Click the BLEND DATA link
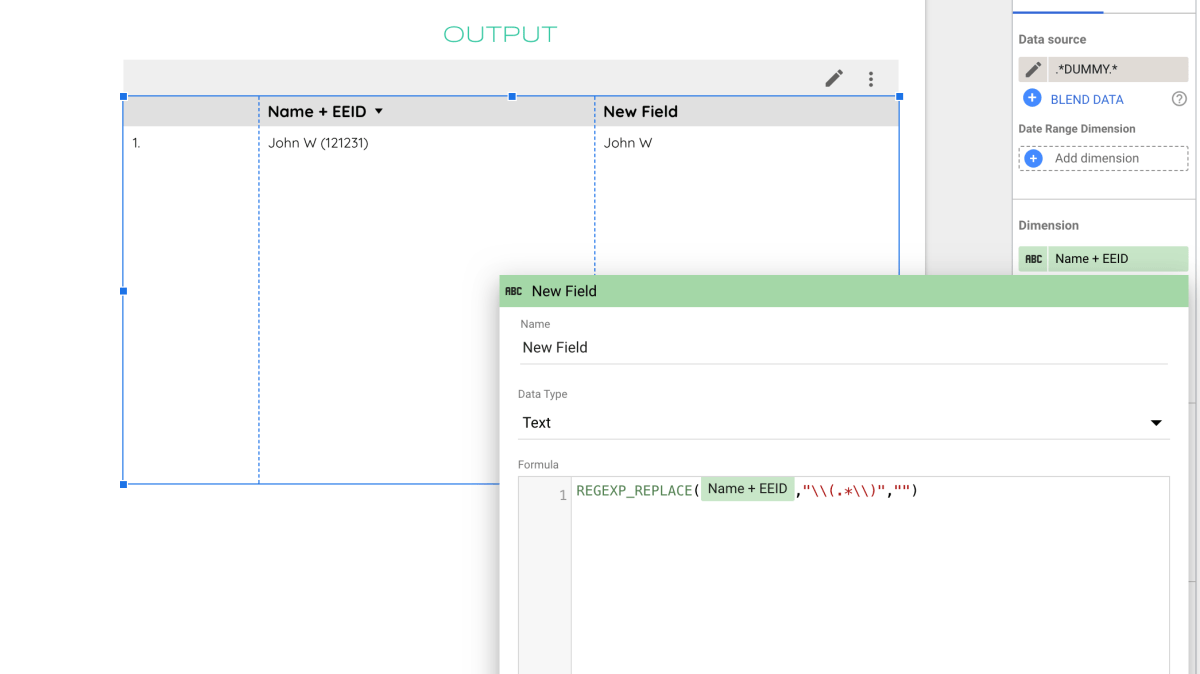 point(1086,99)
